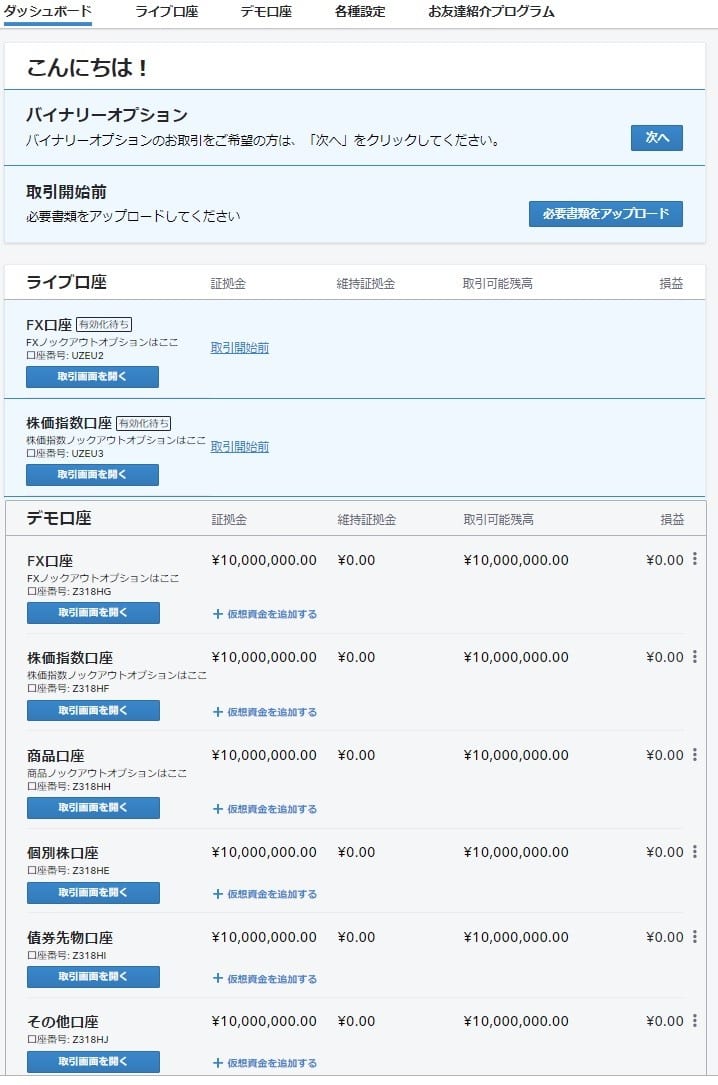Click the 次へ button for binary options

pyautogui.click(x=656, y=138)
